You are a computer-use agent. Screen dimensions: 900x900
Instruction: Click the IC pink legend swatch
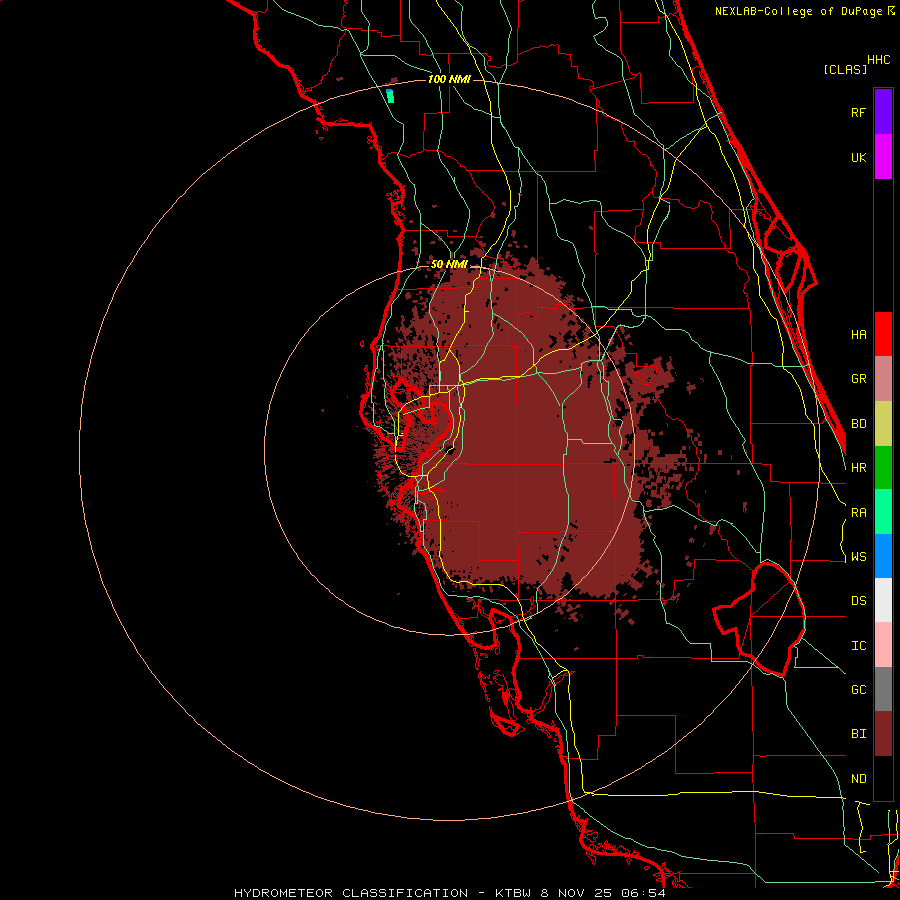883,645
